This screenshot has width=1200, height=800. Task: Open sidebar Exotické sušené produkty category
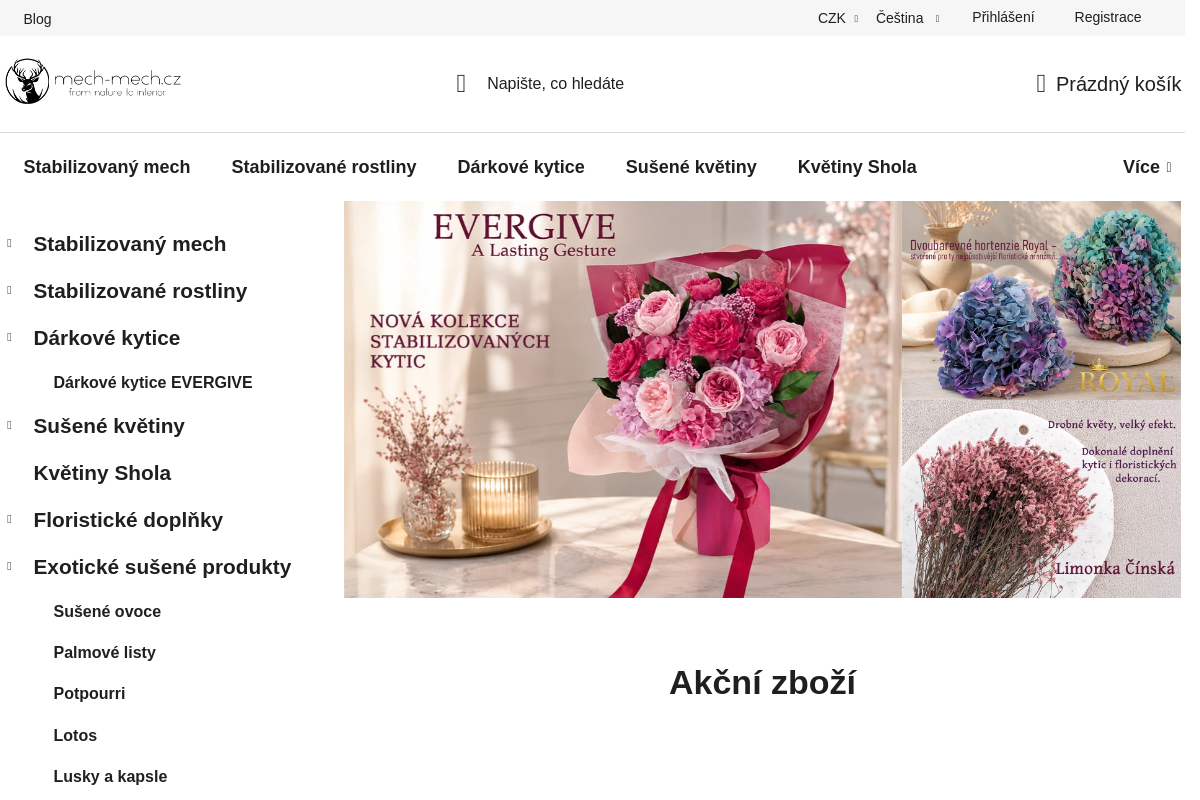[162, 567]
